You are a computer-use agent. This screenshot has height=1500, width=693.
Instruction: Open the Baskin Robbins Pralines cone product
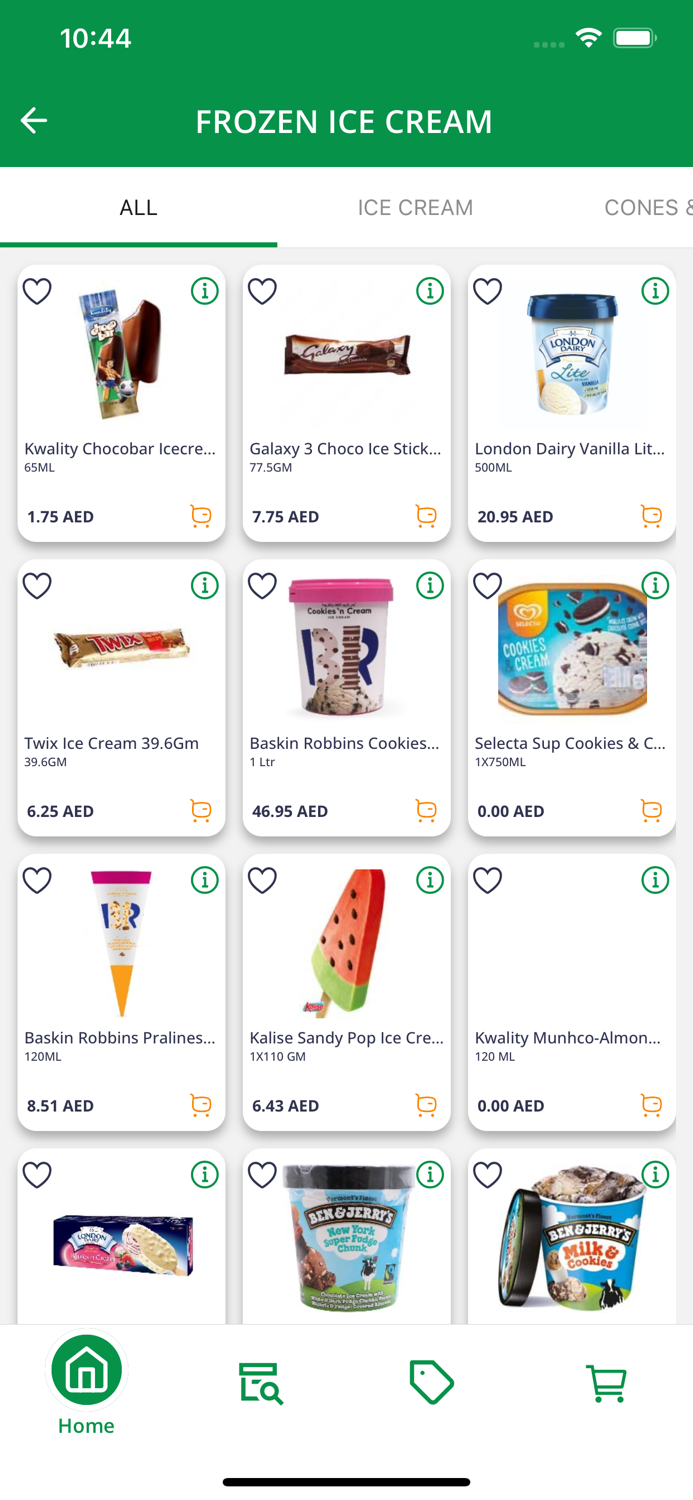[121, 943]
